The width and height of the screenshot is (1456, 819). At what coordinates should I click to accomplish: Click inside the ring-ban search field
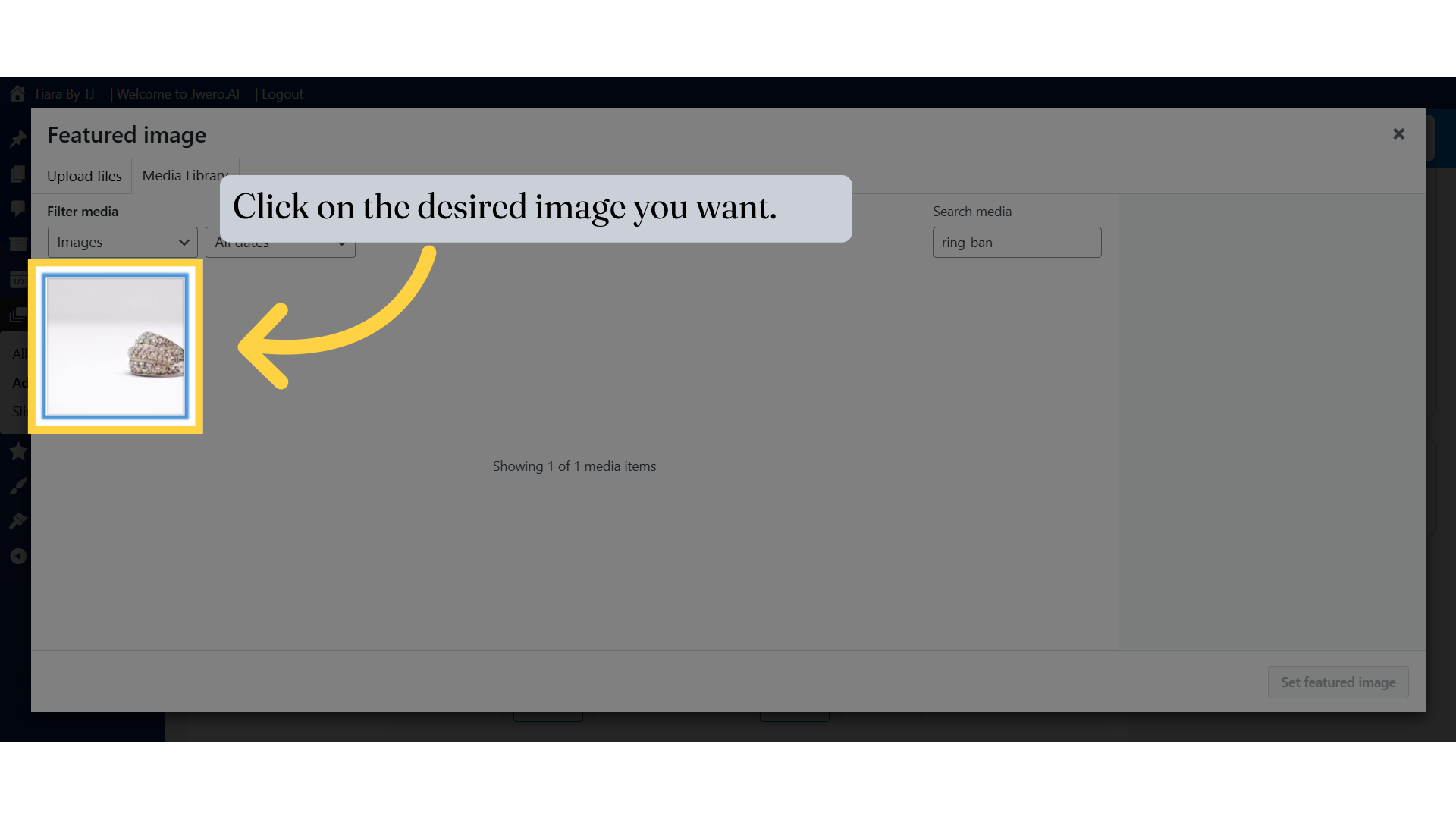pyautogui.click(x=1016, y=242)
